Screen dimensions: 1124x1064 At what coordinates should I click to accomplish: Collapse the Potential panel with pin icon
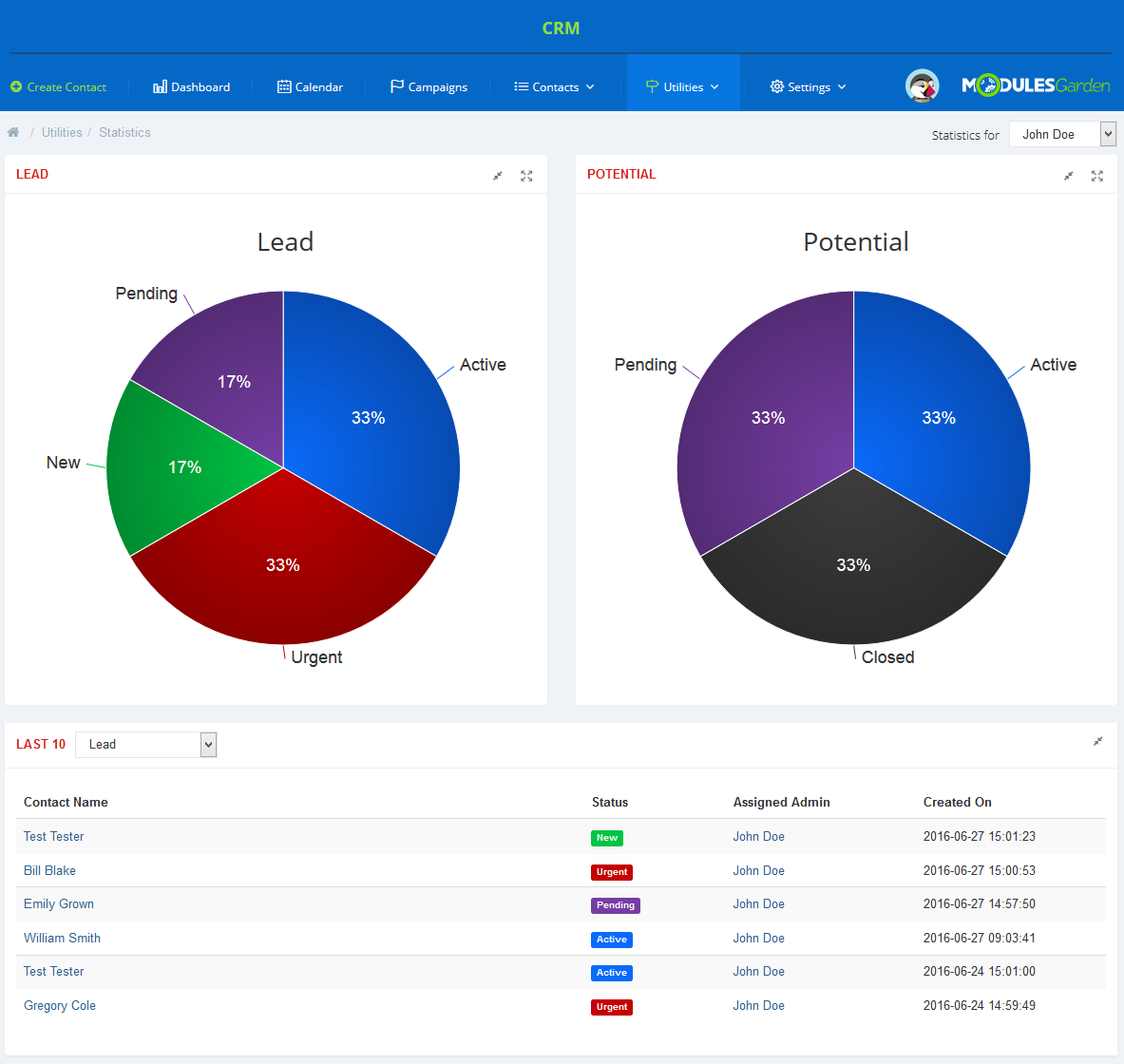1068,176
